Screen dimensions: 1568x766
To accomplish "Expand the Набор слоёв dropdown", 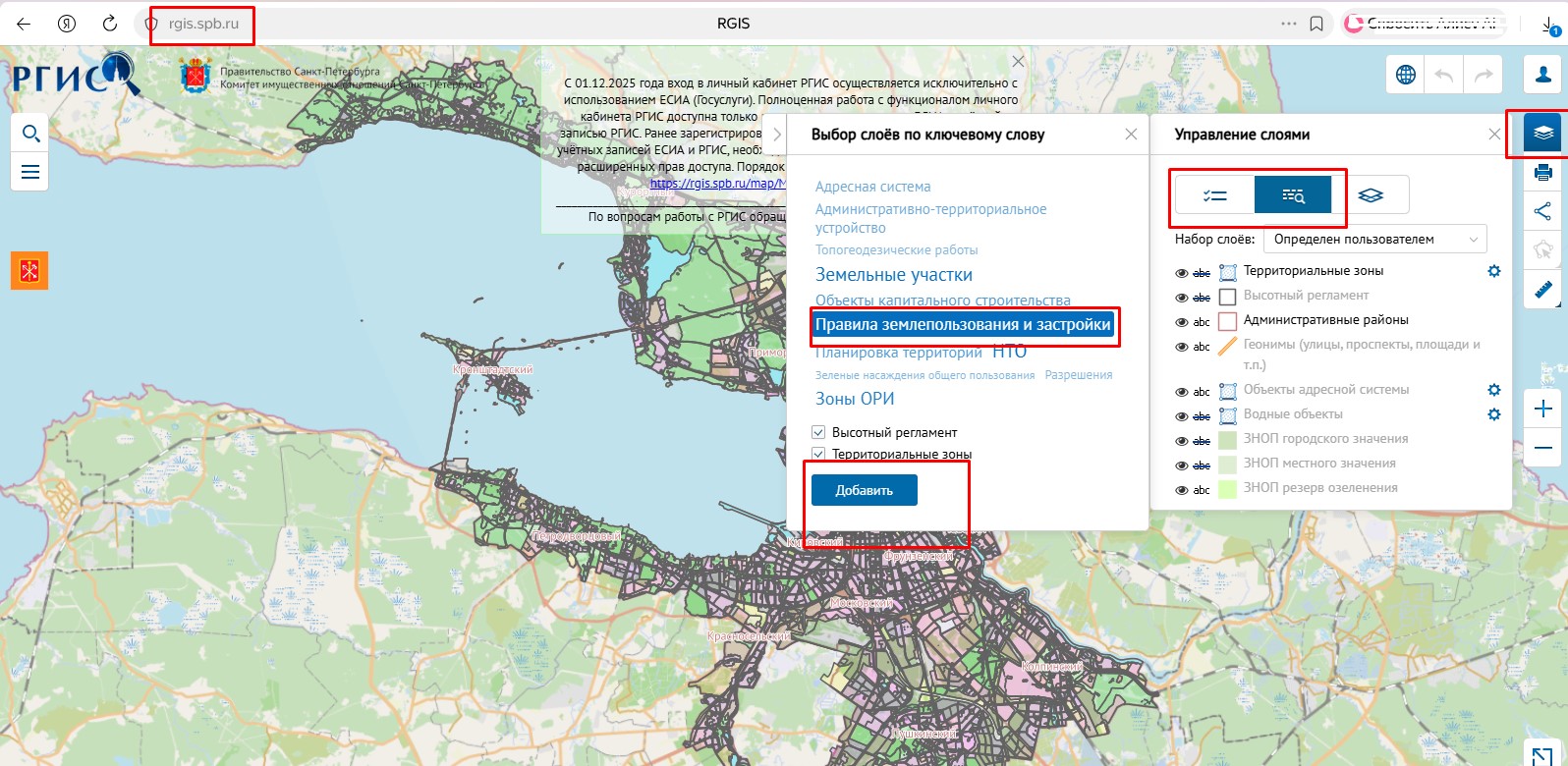I will click(1374, 239).
